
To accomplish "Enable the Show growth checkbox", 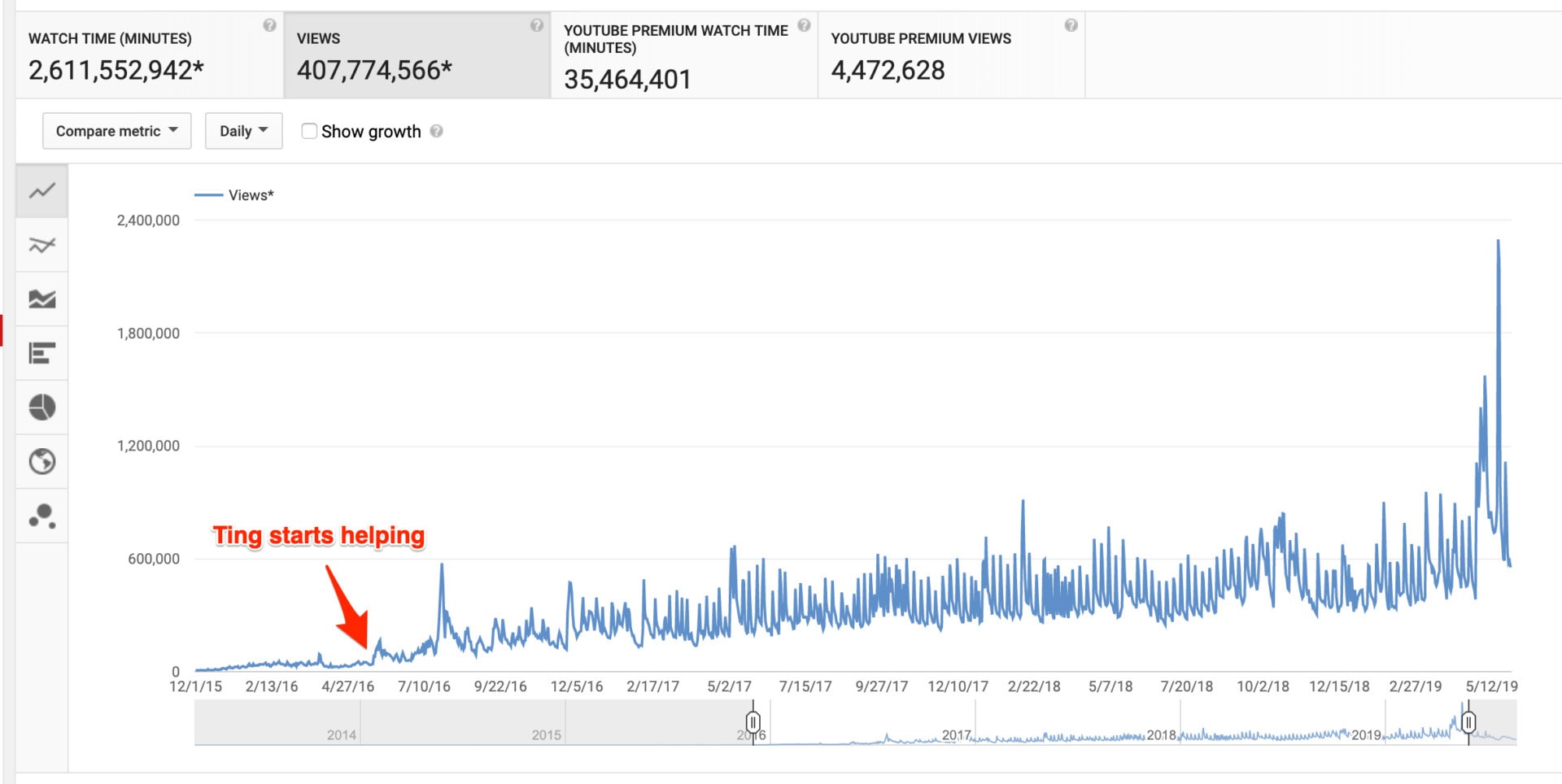I will point(309,131).
